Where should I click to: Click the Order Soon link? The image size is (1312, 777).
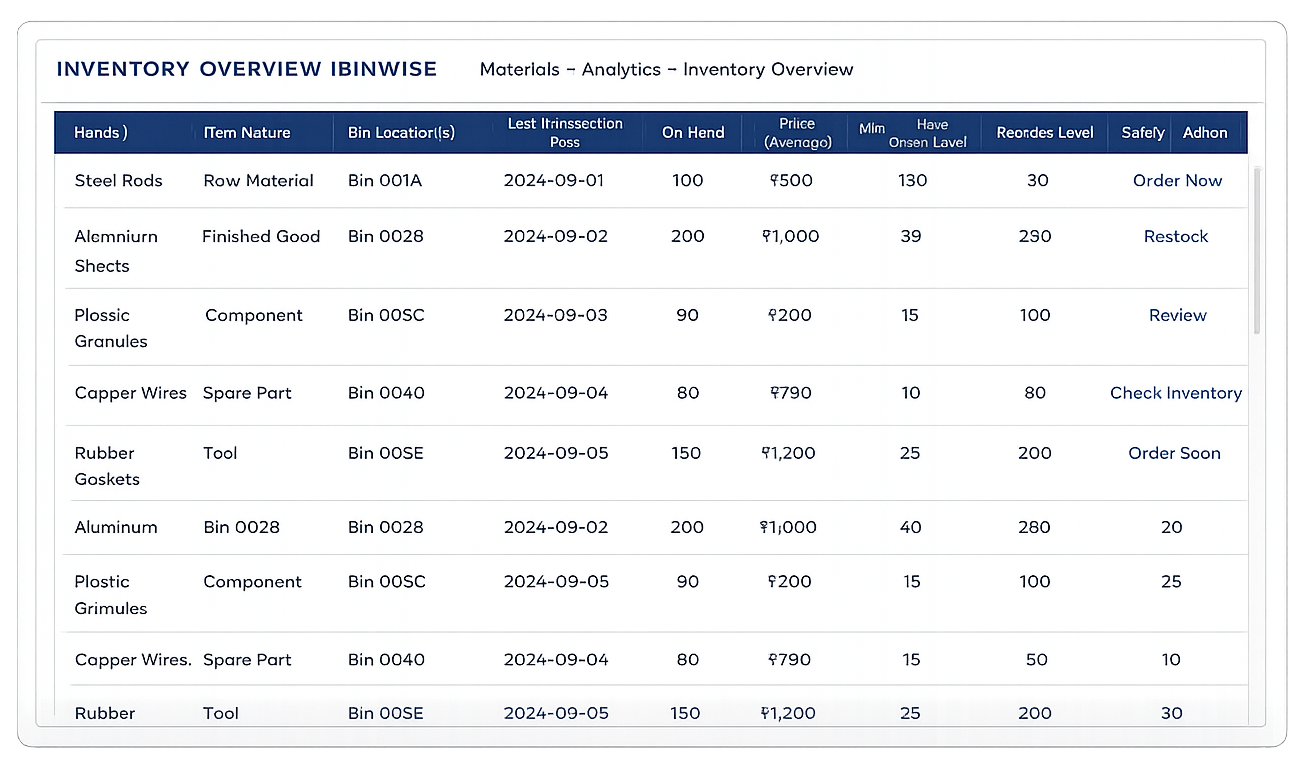[1174, 453]
